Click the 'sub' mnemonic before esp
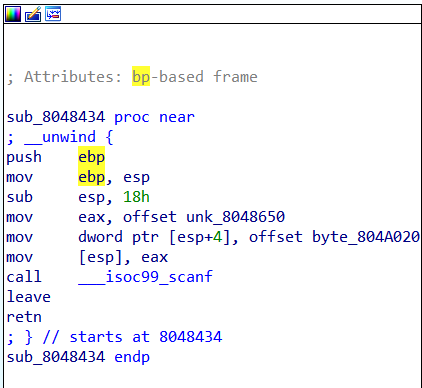This screenshot has width=422, height=388. [20, 197]
